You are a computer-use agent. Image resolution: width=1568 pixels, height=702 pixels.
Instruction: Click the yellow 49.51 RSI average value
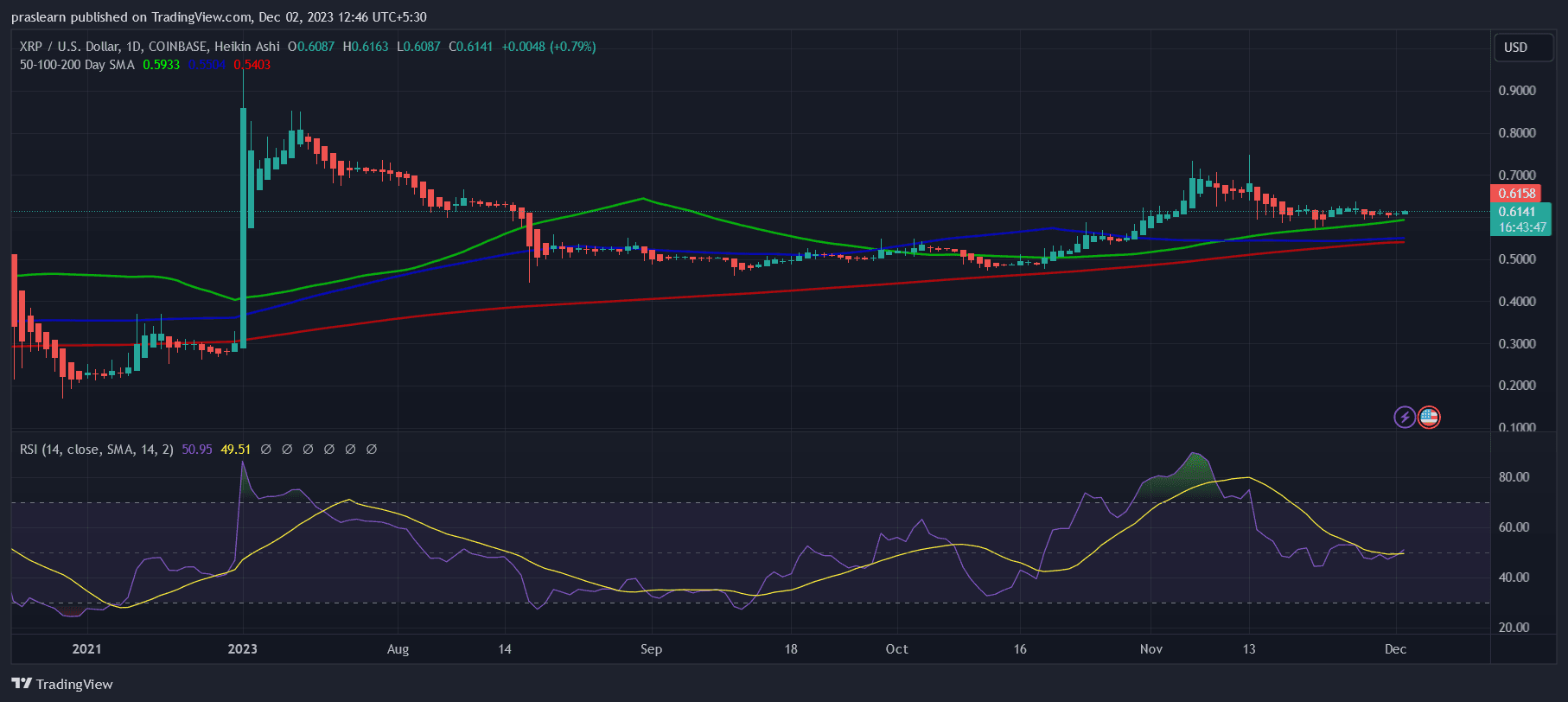pyautogui.click(x=235, y=450)
